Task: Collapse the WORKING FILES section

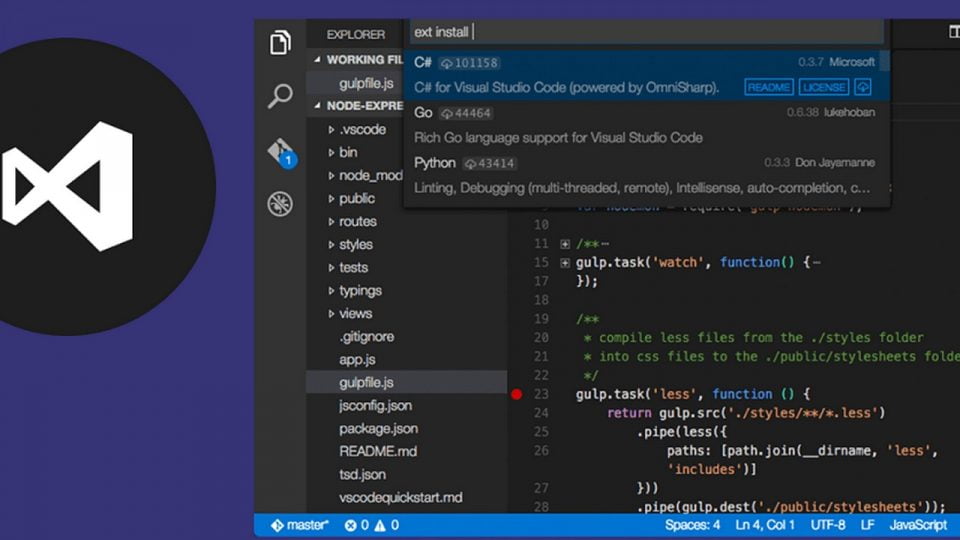Action: [x=317, y=59]
